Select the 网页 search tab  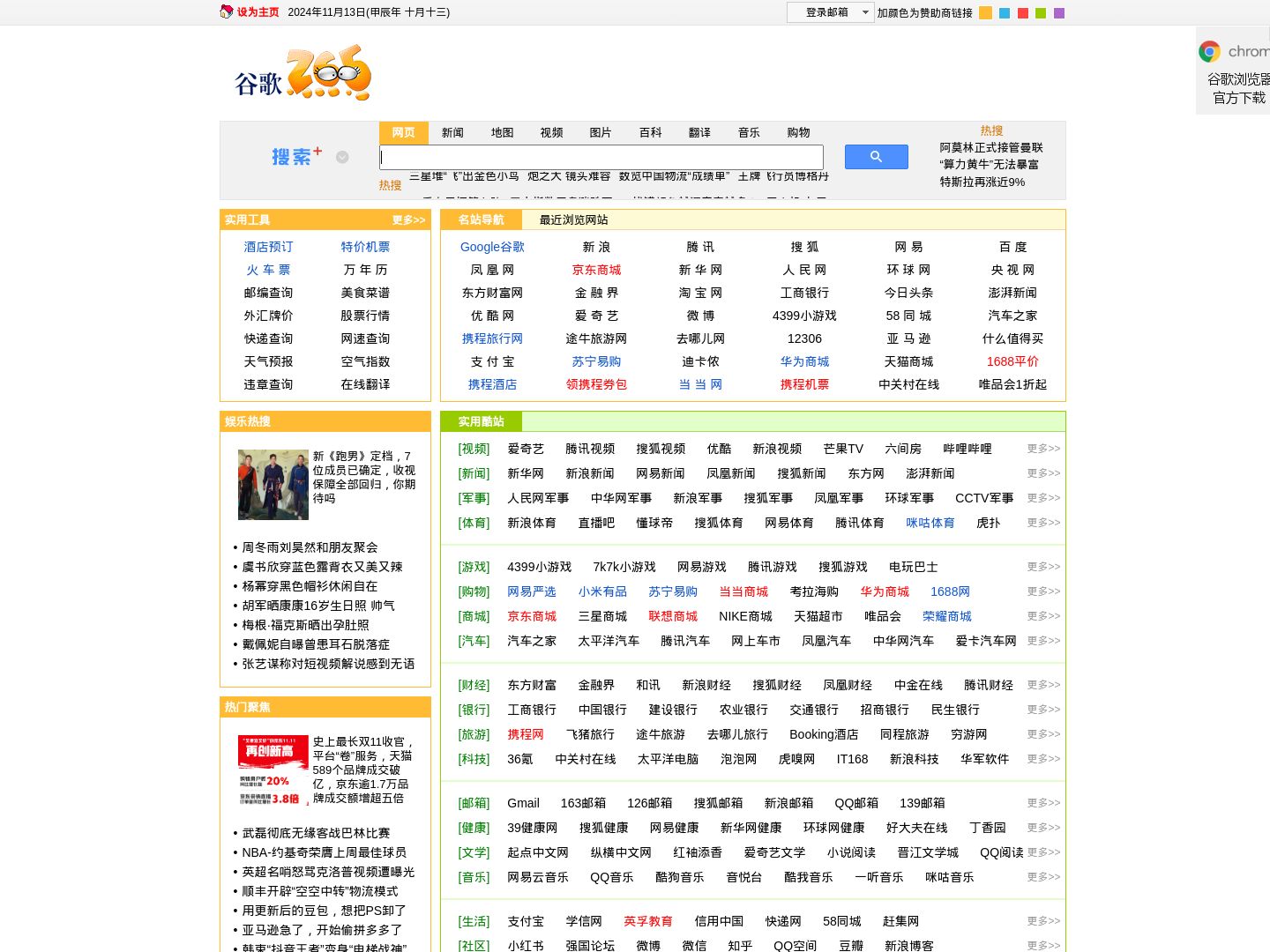tap(404, 132)
